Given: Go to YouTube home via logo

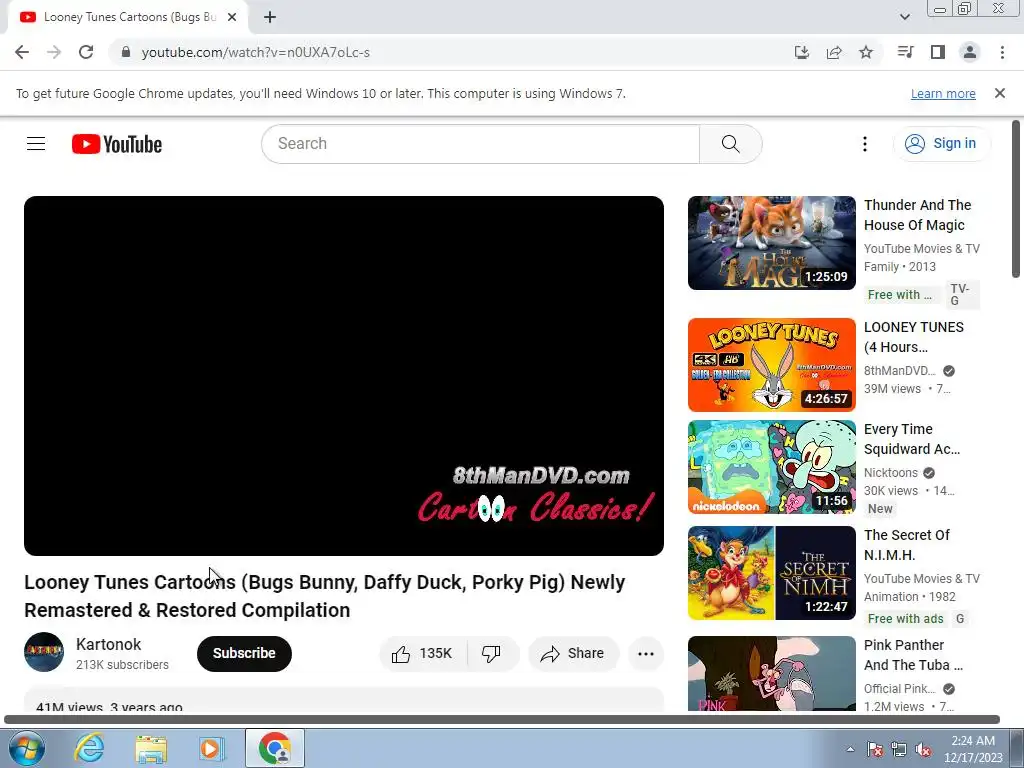Looking at the screenshot, I should [117, 144].
